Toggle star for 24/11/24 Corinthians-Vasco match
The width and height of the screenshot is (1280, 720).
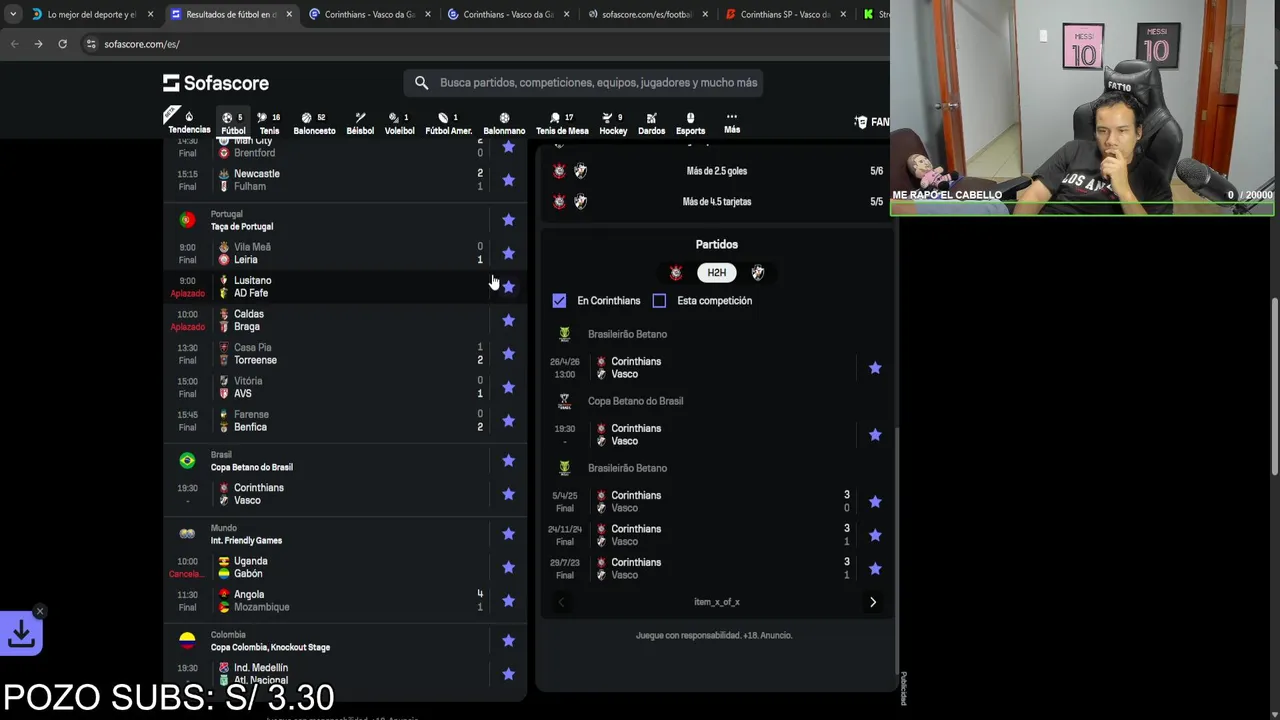click(875, 535)
